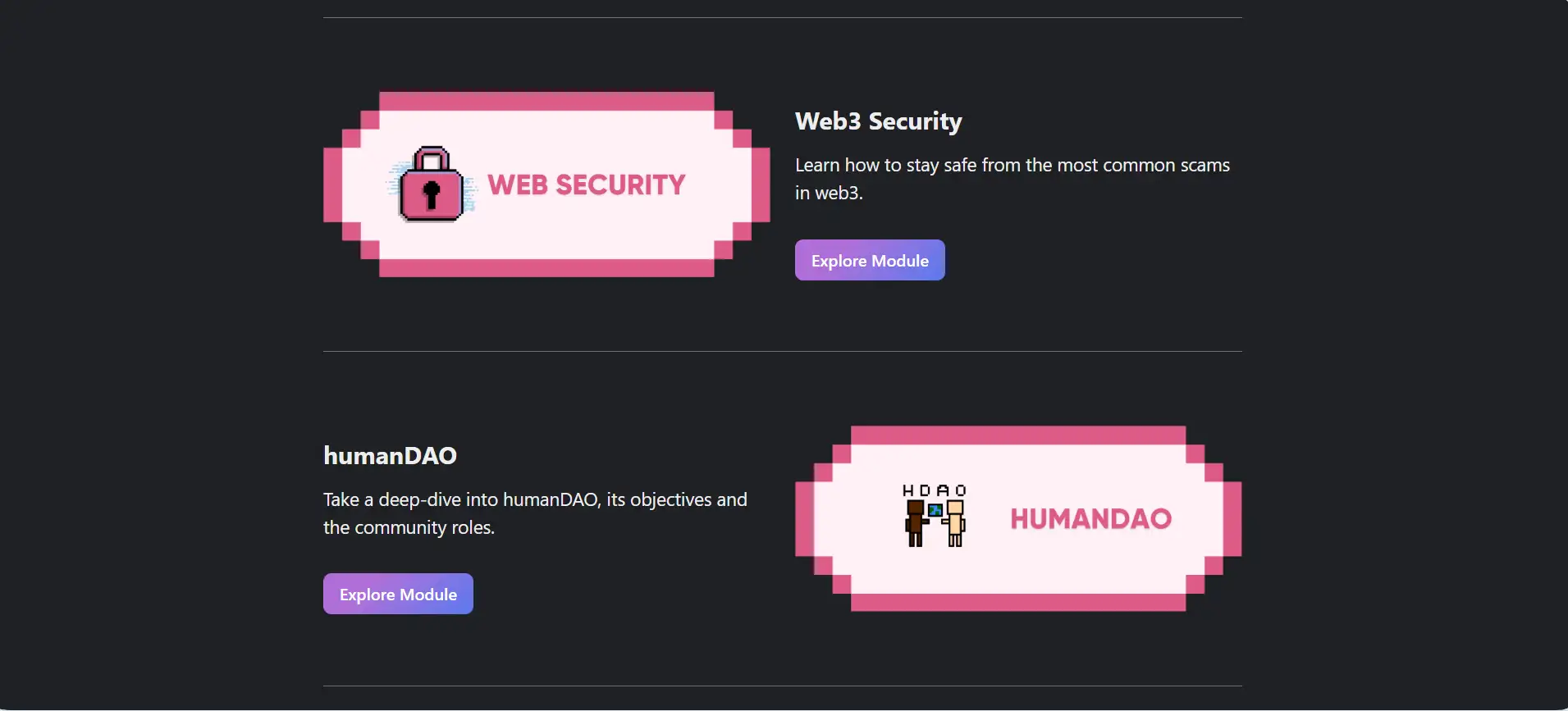Click the blue square between the pixel figures

(x=935, y=510)
